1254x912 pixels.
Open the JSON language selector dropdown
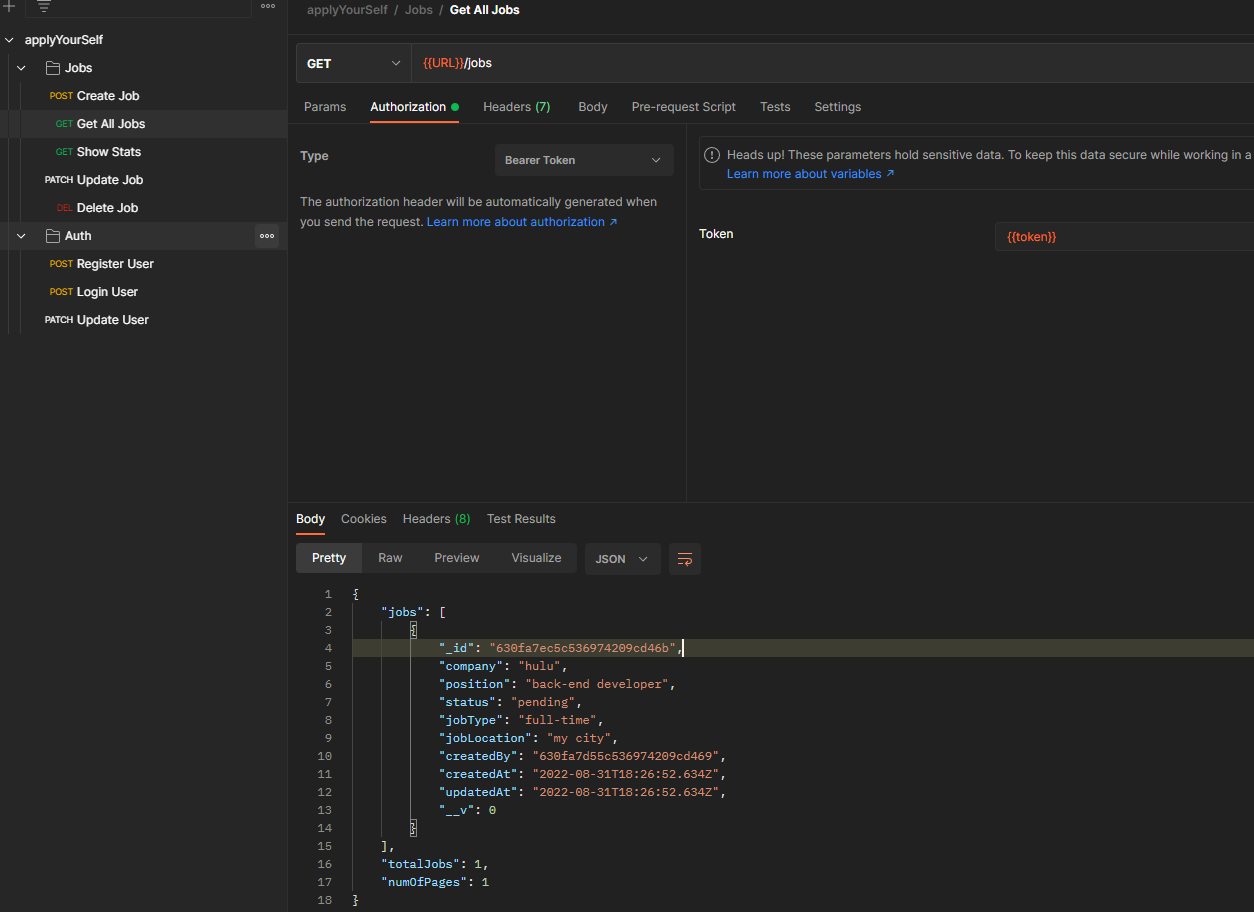coord(622,560)
